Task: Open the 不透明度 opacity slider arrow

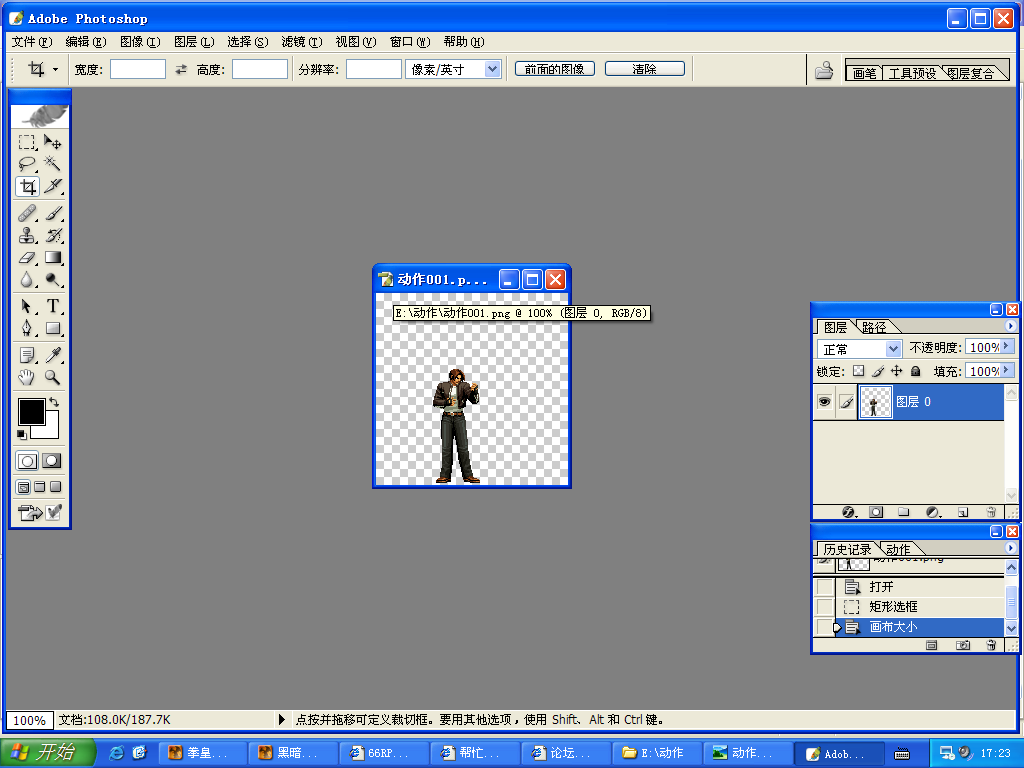Action: [x=1006, y=347]
